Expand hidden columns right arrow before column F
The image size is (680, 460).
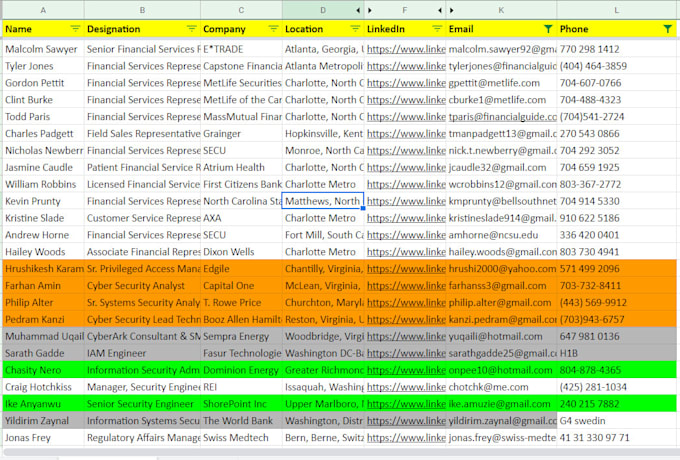tap(370, 10)
